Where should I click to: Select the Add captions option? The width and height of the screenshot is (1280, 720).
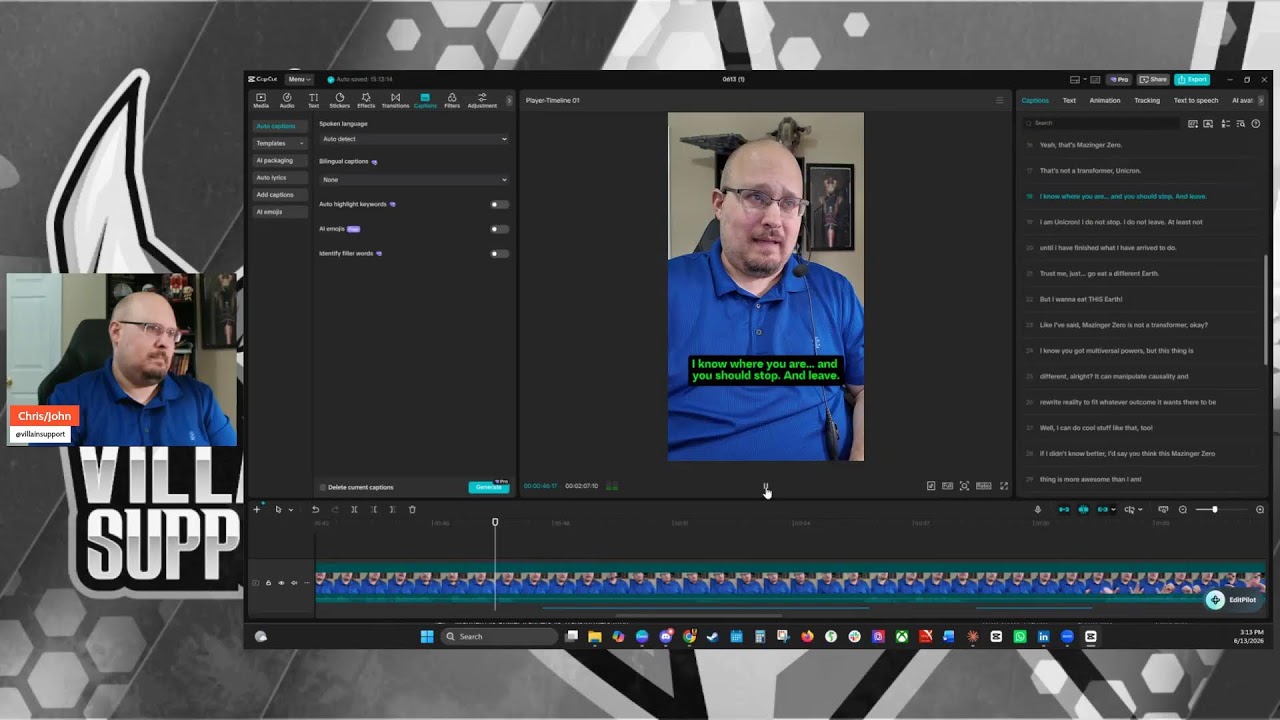pos(278,194)
